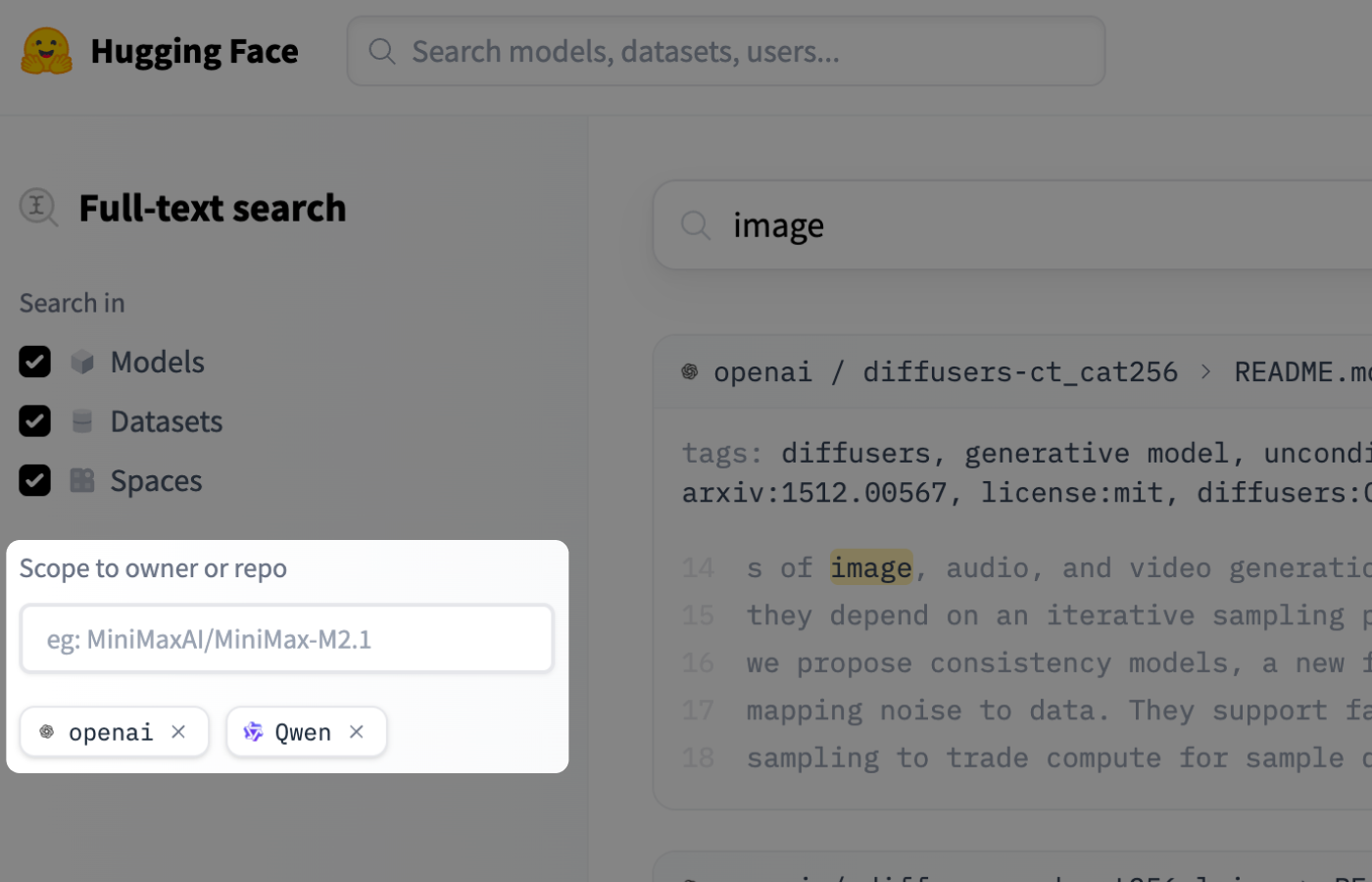Click the magnifier icon in top search bar
The height and width of the screenshot is (882, 1372).
pos(382,51)
